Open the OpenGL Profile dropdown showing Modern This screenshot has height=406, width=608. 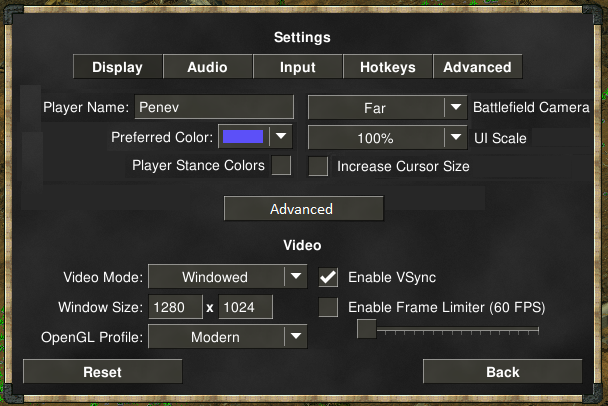coord(228,336)
